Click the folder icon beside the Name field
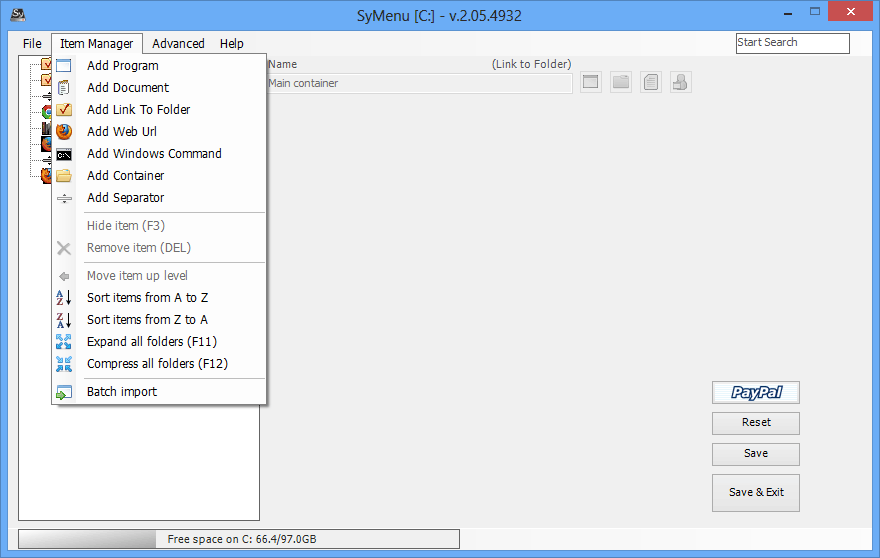880x558 pixels. [x=621, y=83]
